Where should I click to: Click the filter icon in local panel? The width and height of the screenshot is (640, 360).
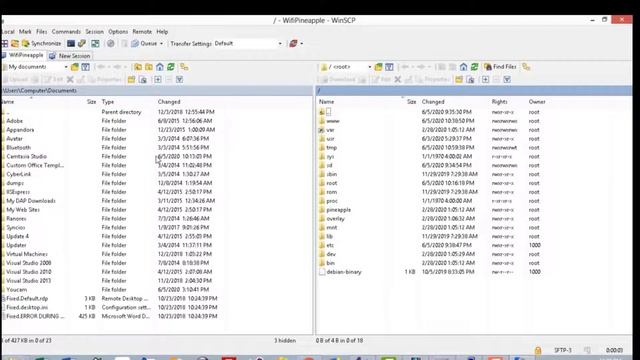pyautogui.click(x=86, y=67)
